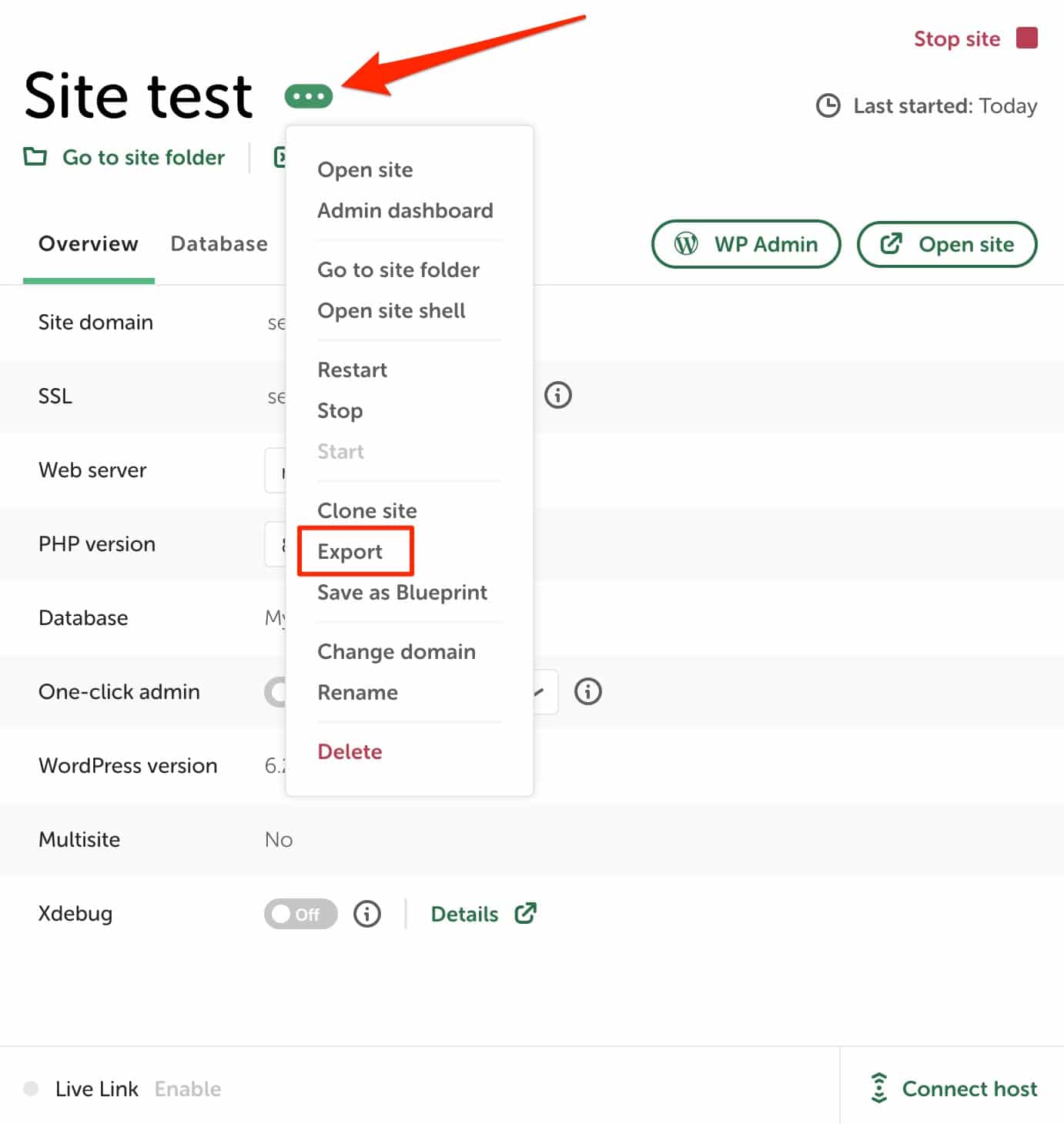
Task: Select Change domain from the menu
Action: 396,651
